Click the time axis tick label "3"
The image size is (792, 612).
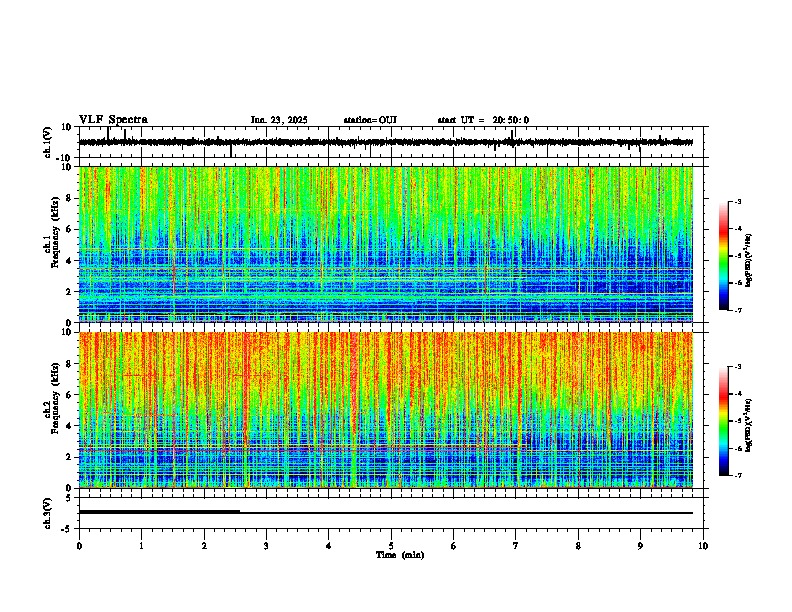(266, 546)
